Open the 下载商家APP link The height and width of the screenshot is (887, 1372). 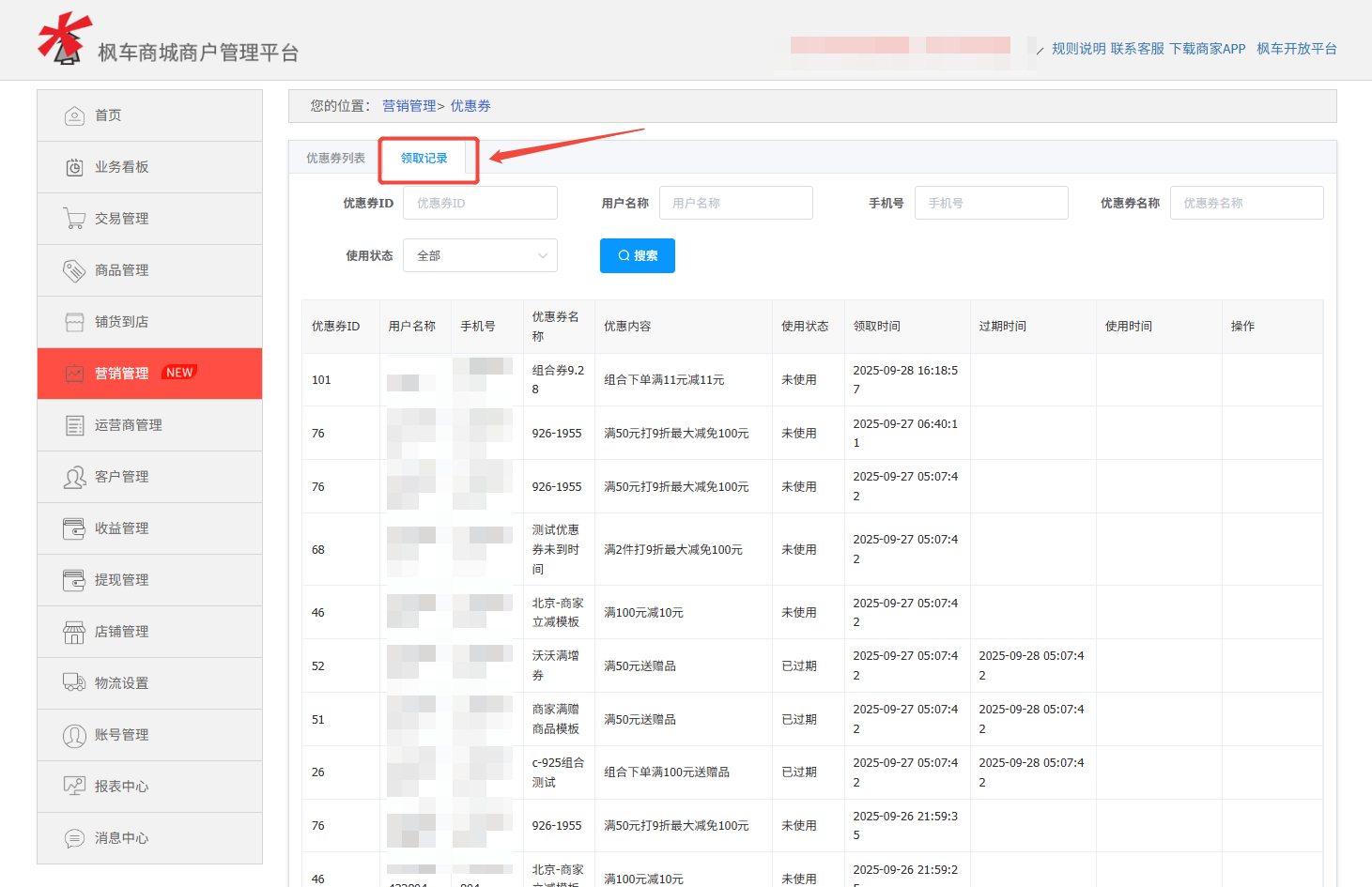click(x=1210, y=48)
